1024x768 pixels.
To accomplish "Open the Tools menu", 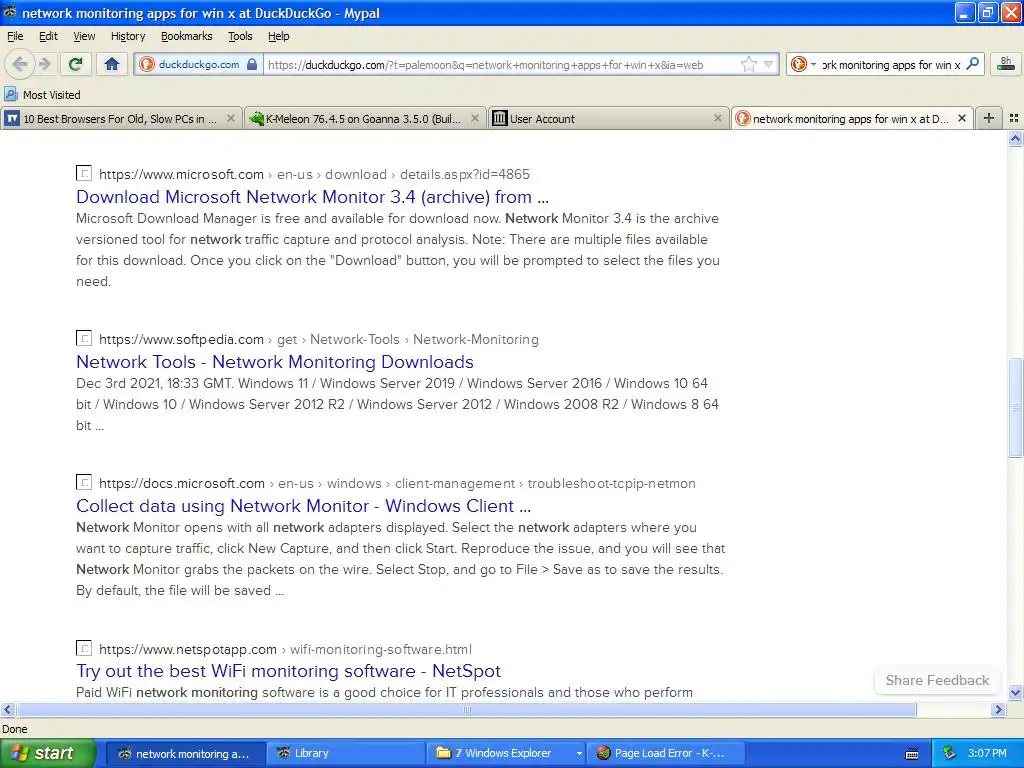I will pyautogui.click(x=240, y=36).
